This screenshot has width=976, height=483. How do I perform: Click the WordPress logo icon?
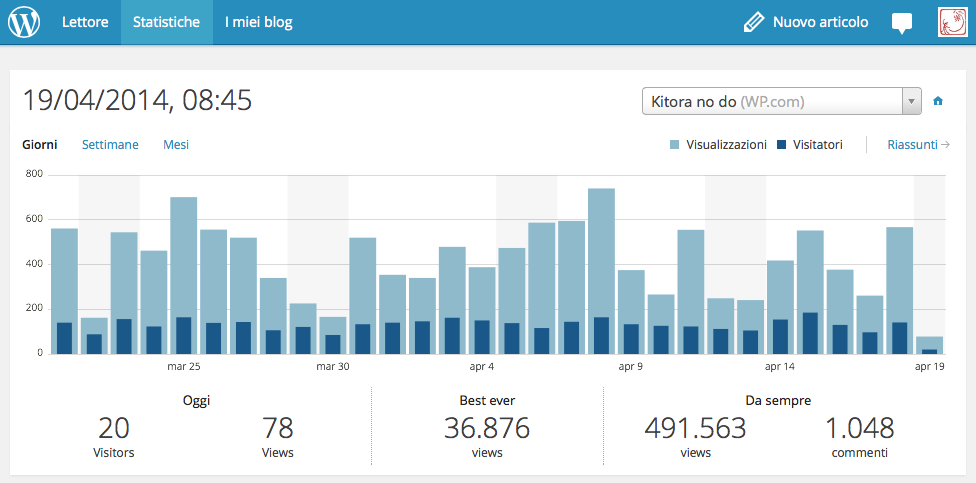coord(24,22)
